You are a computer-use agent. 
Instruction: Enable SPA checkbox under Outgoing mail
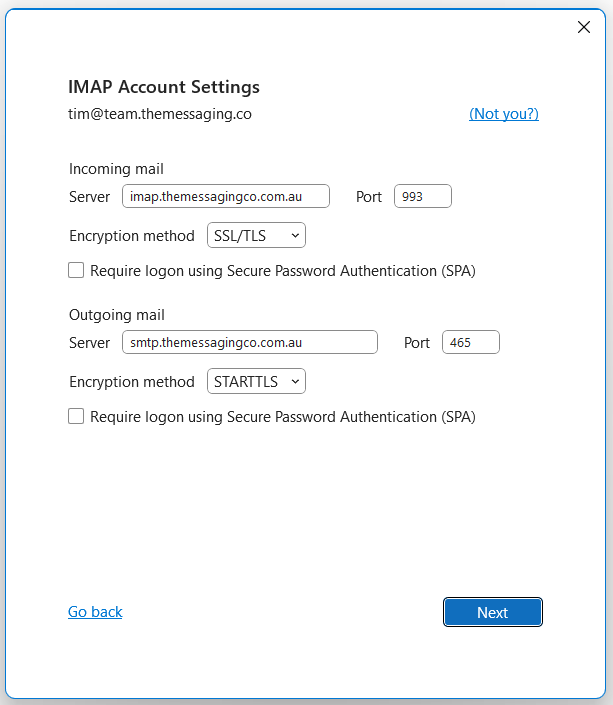[x=76, y=416]
